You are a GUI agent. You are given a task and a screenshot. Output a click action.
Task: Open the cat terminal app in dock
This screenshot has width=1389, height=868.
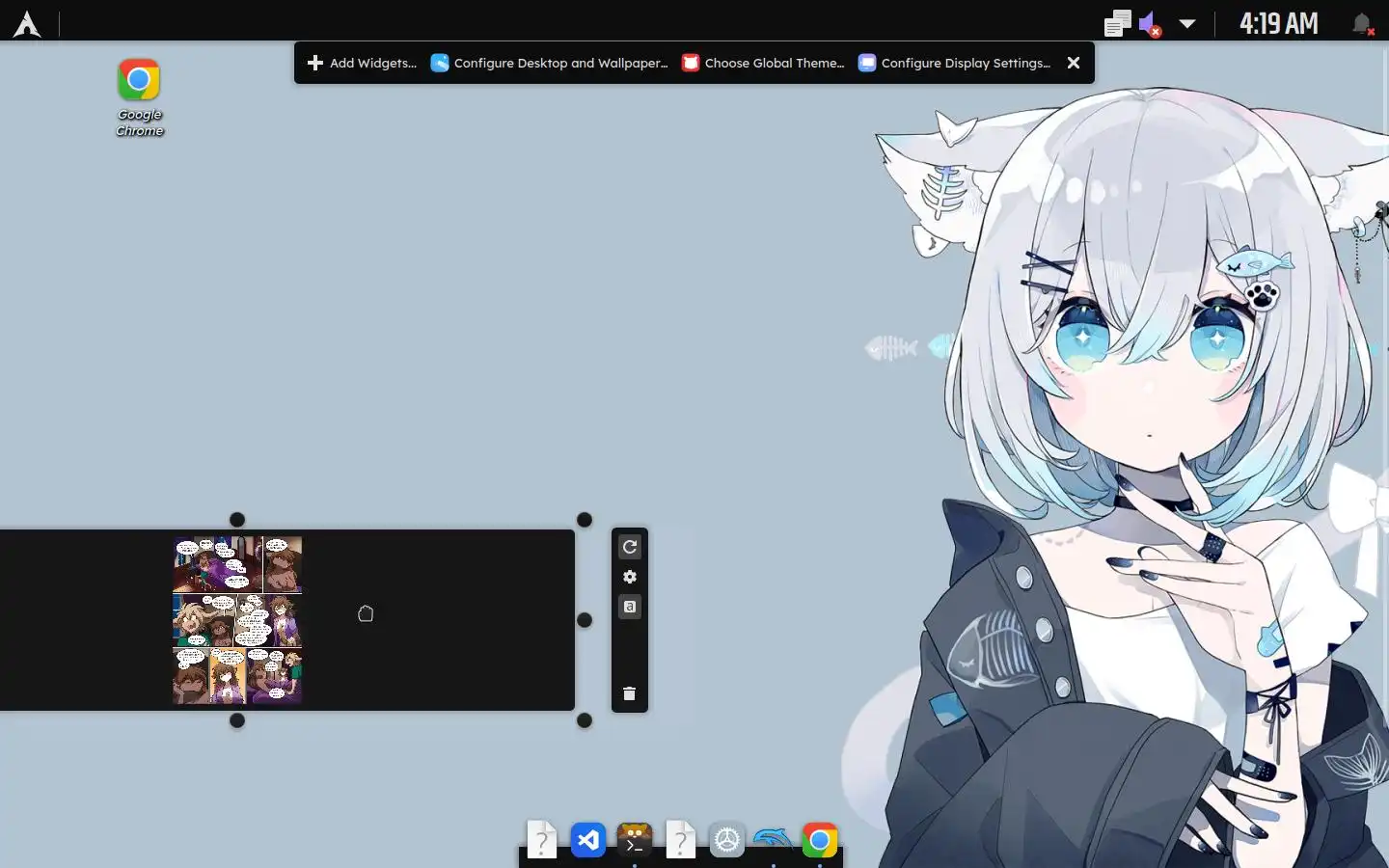pos(634,840)
